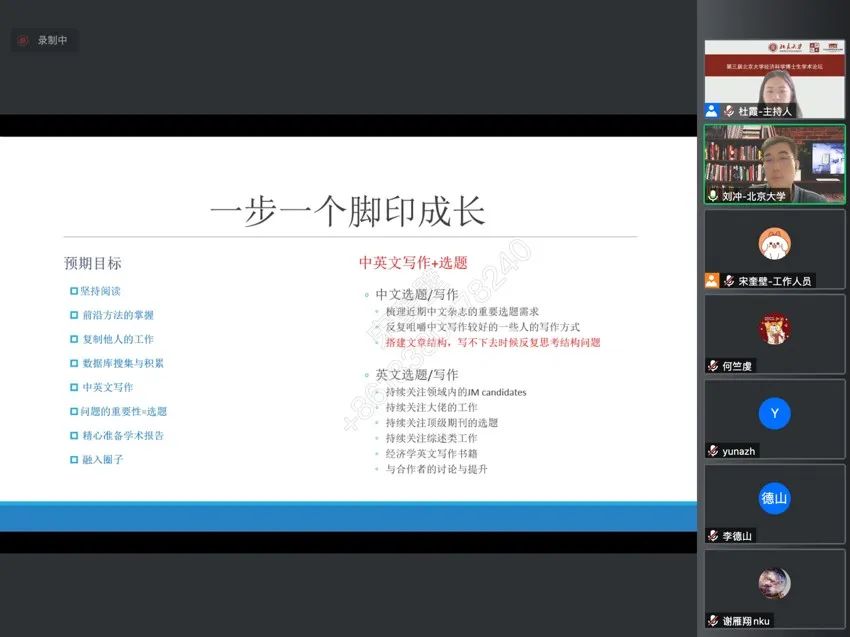
Task: Click muted mic icon for 何竺虔
Action: pyautogui.click(x=713, y=366)
